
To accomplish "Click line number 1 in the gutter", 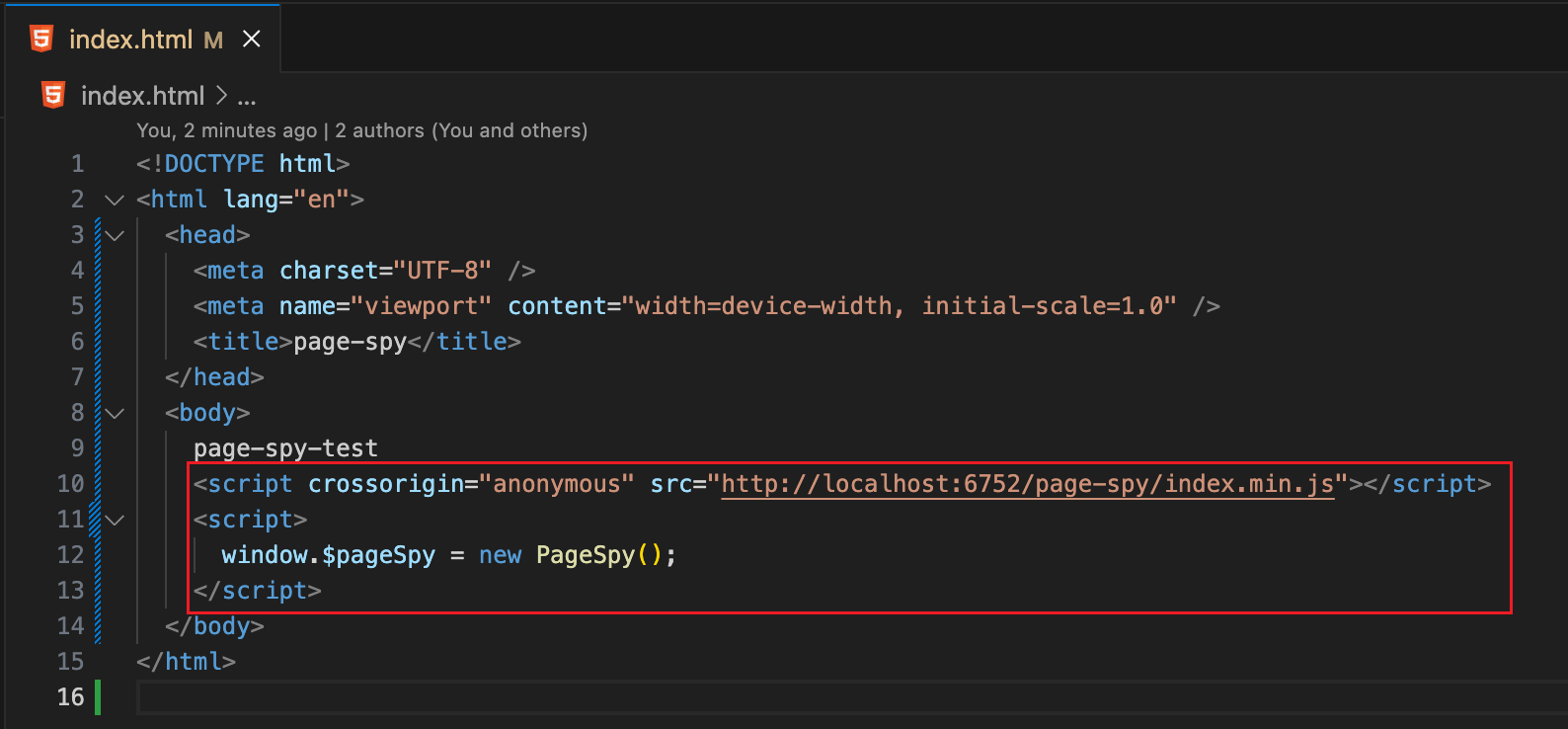I will 77,164.
